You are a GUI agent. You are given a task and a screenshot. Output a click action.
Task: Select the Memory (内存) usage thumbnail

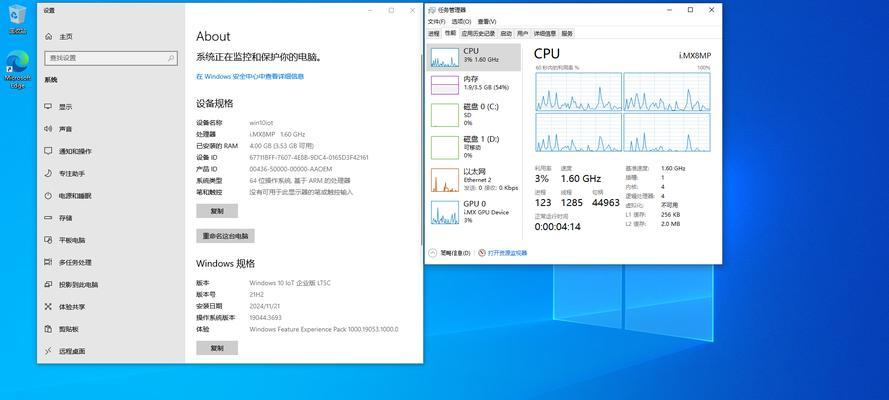coord(444,85)
